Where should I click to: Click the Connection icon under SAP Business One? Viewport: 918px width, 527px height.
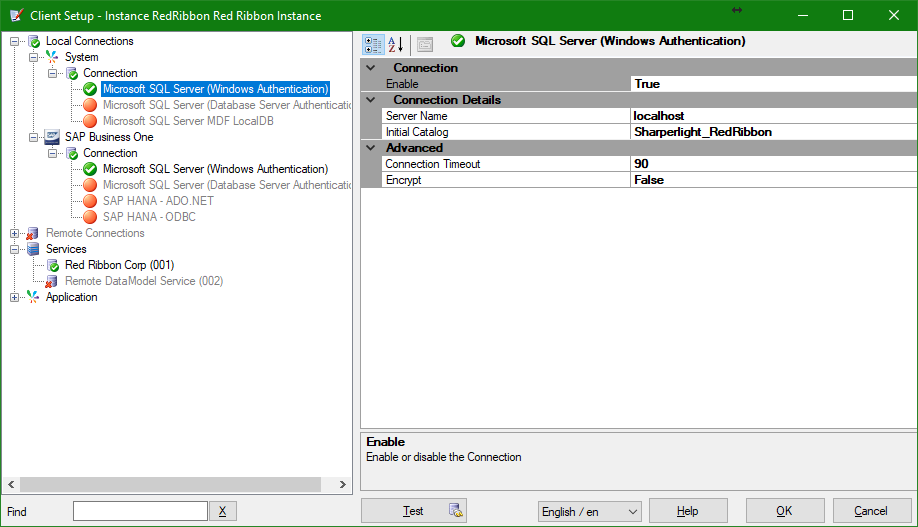(72, 153)
